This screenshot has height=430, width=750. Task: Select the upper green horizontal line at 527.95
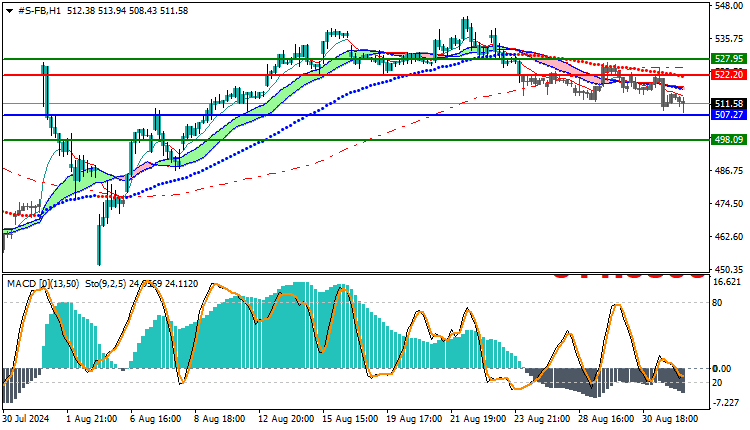click(x=355, y=59)
